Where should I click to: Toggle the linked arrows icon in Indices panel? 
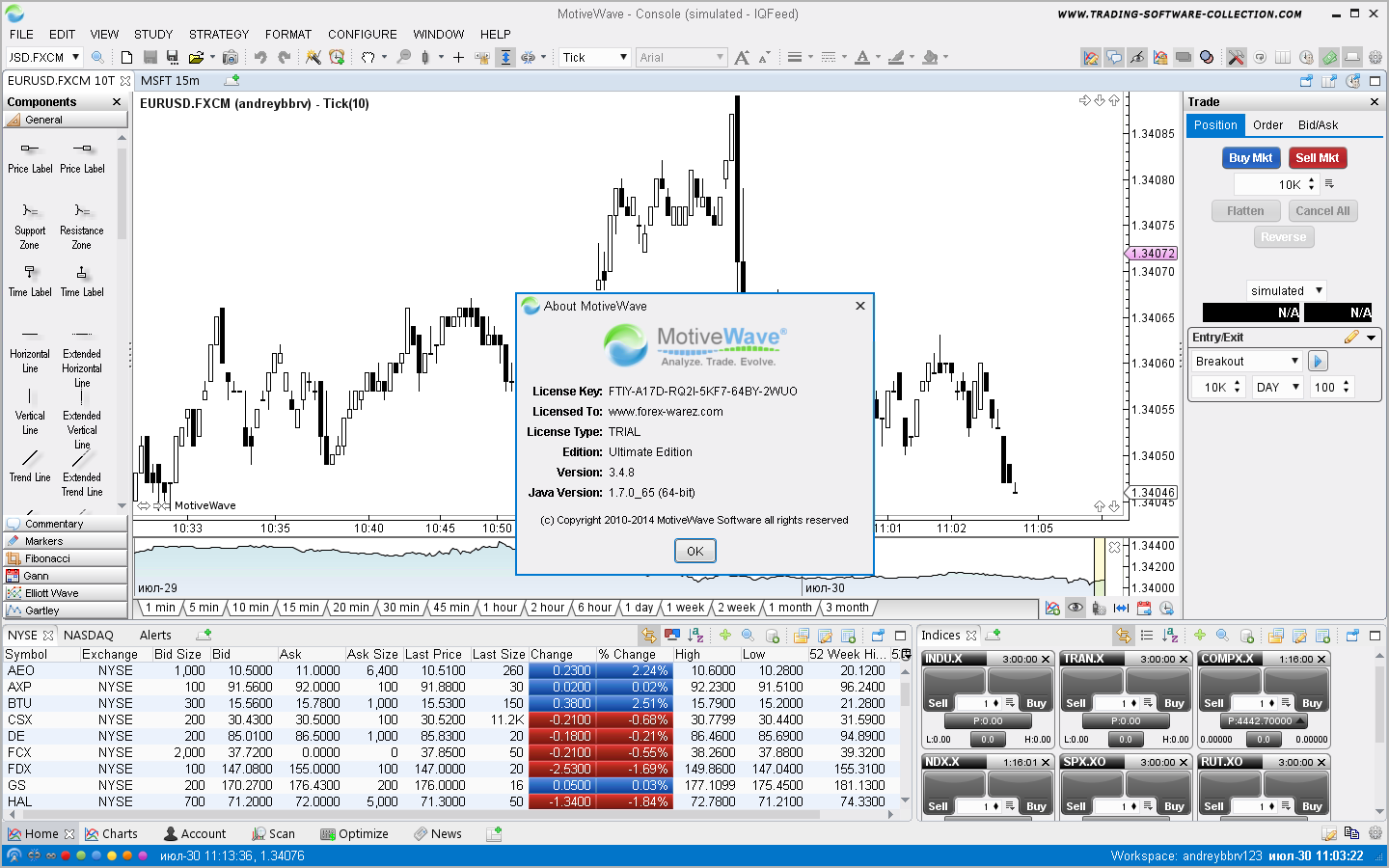tap(1124, 636)
